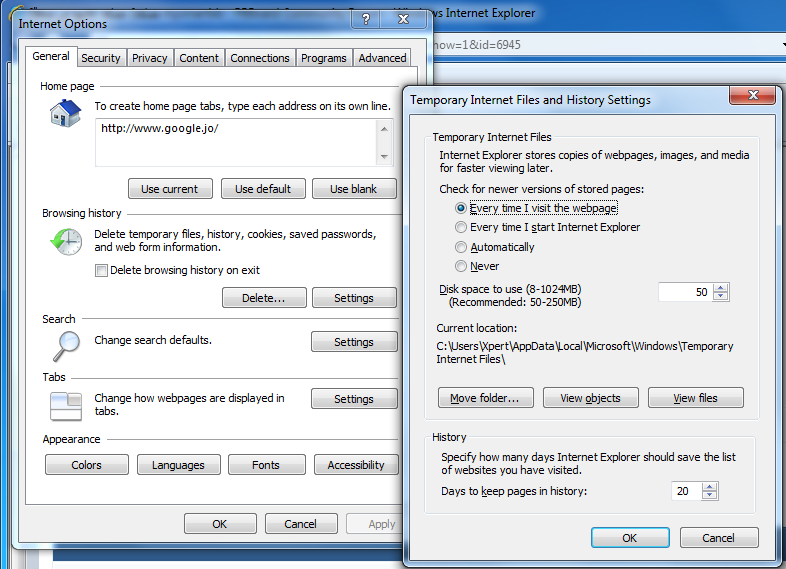This screenshot has width=786, height=569.
Task: Click the home page box scroll-up arrow
Action: 384,129
